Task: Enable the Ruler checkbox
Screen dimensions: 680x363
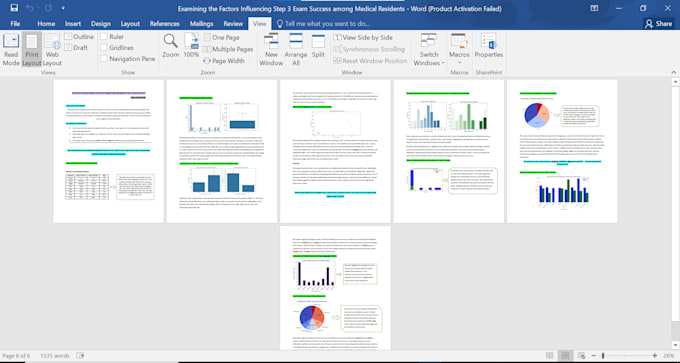Action: click(104, 37)
